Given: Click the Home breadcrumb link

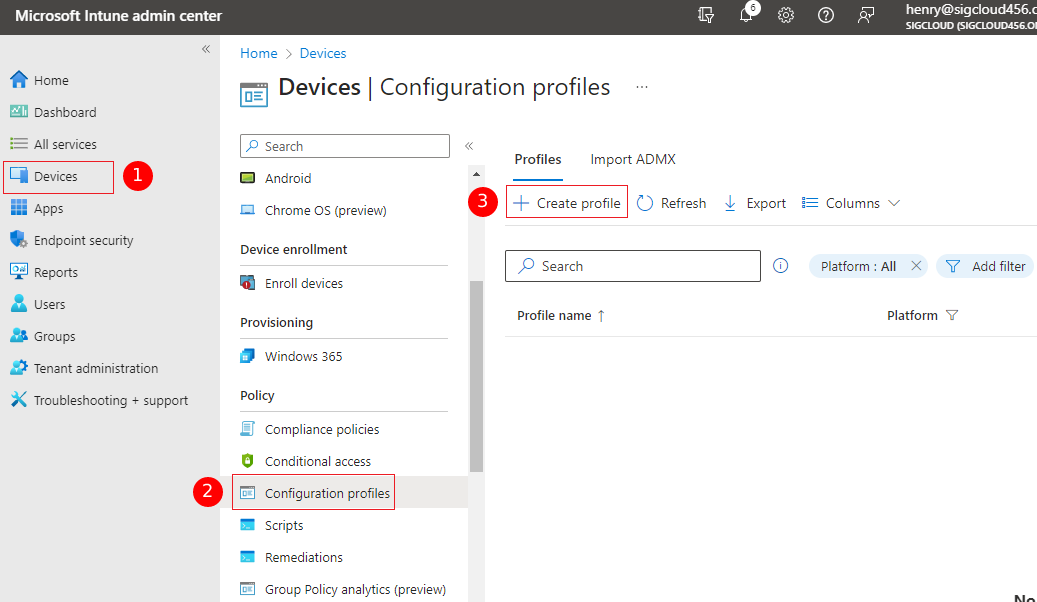Looking at the screenshot, I should [x=258, y=53].
